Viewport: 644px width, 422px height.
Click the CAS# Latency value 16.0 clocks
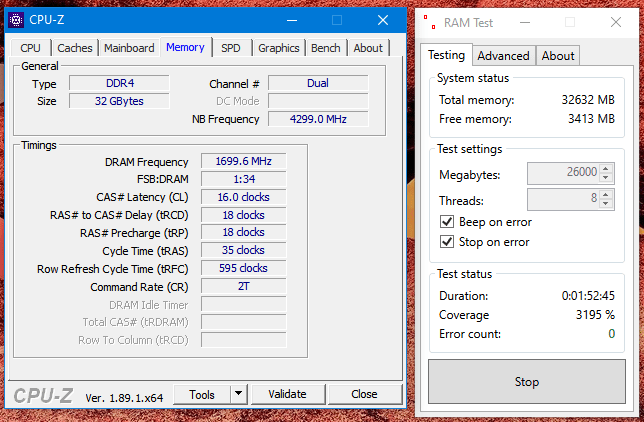[244, 197]
